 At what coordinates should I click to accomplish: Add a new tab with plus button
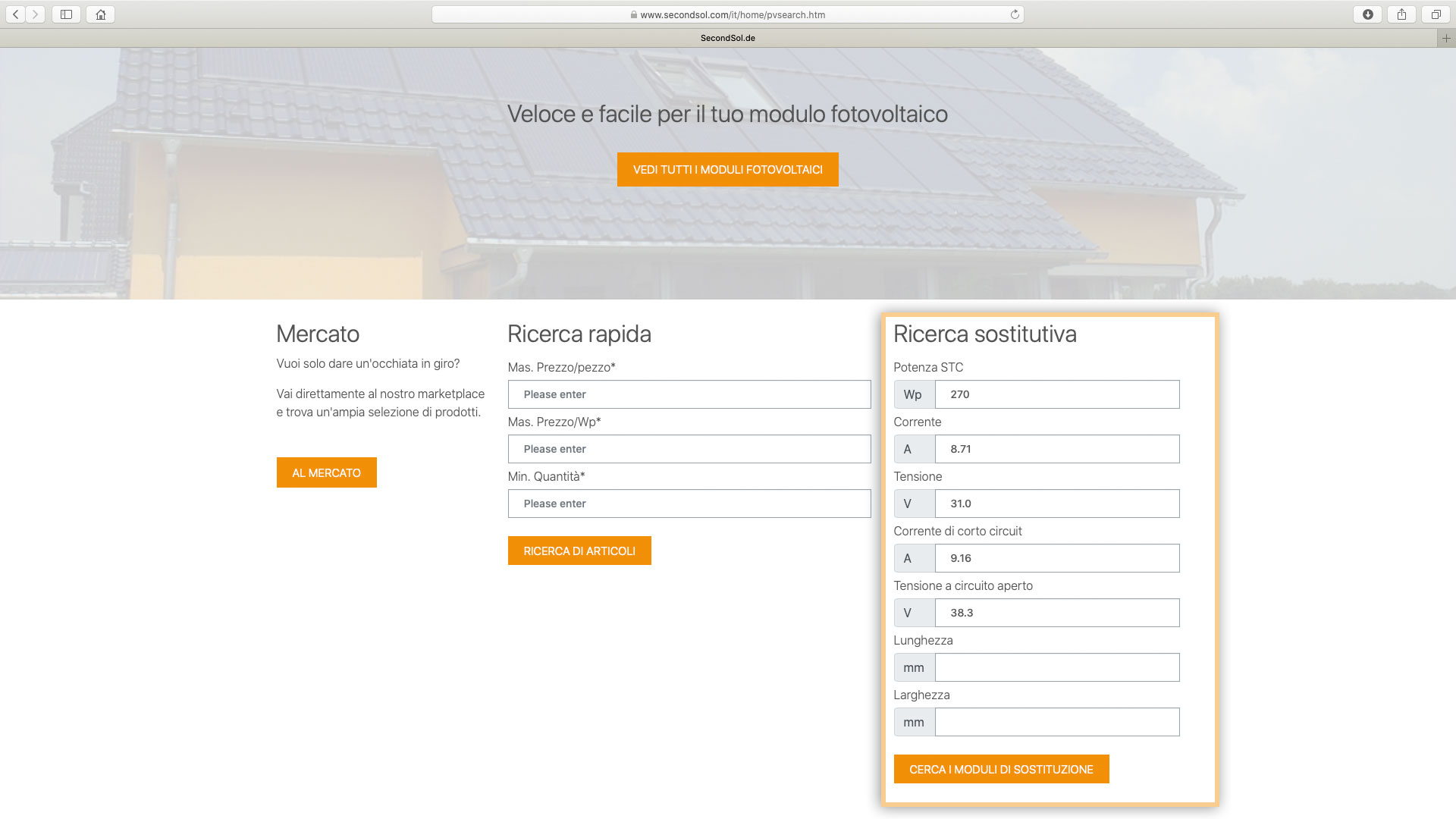coord(1446,38)
